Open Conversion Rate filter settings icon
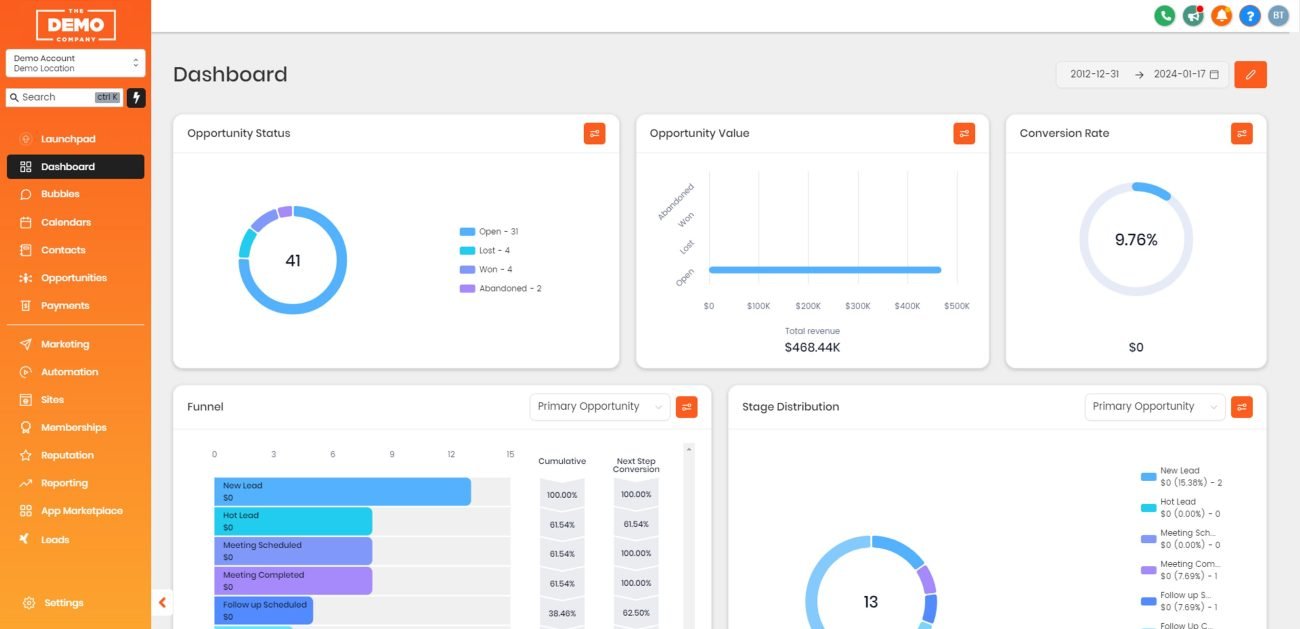The width and height of the screenshot is (1300, 629). pyautogui.click(x=1242, y=133)
